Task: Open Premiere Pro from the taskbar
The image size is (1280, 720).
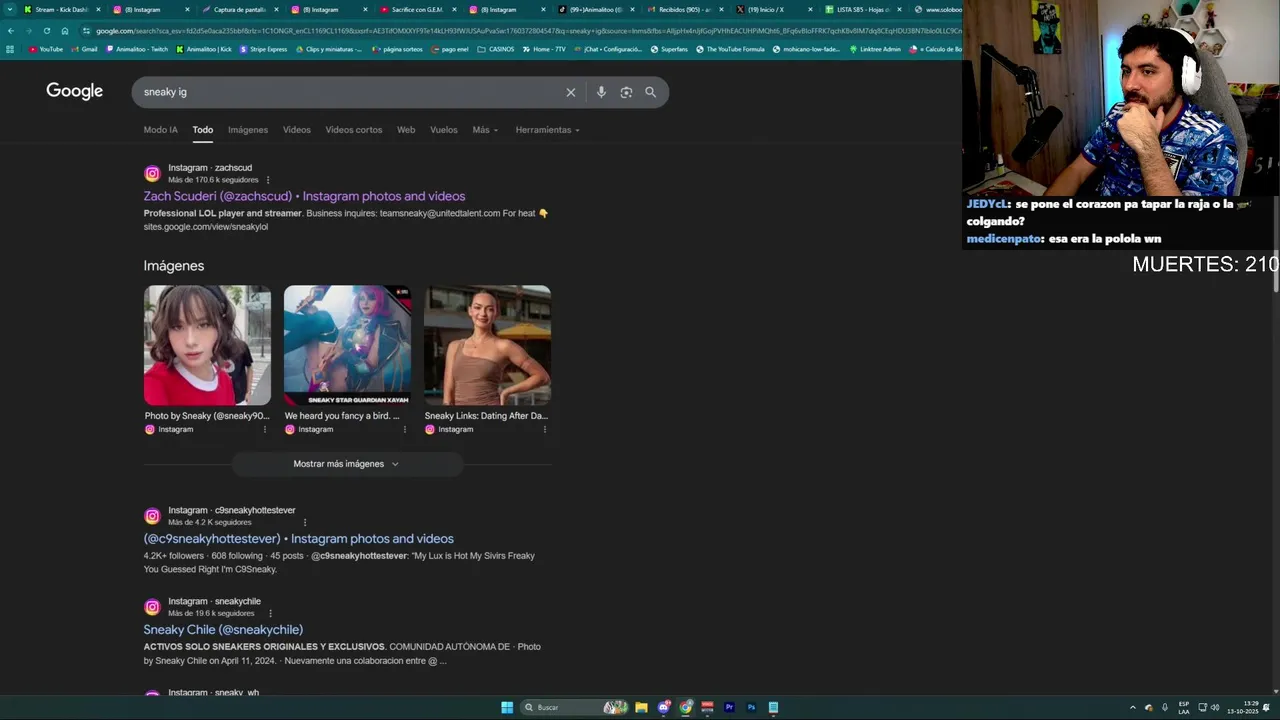Action: 729,707
